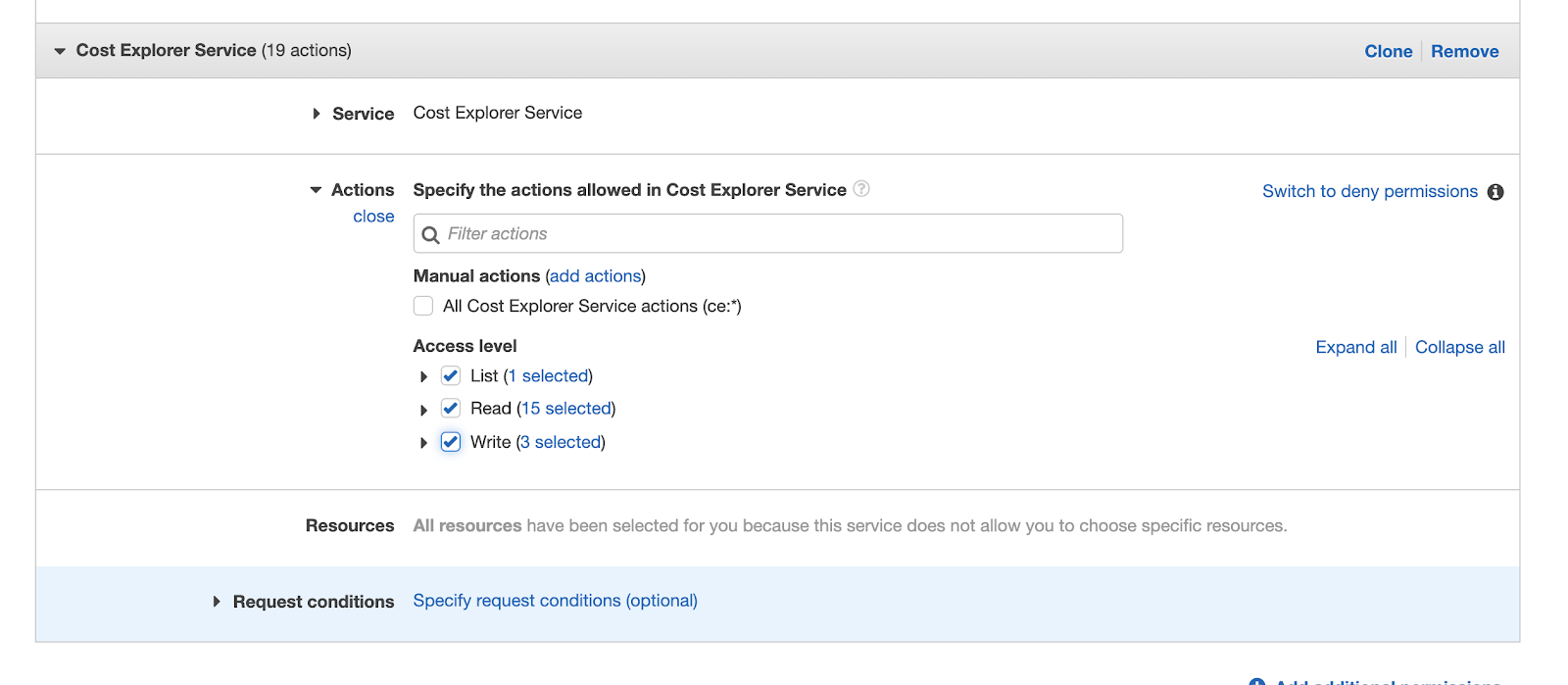Open the 3 selected link for Write

(x=561, y=442)
